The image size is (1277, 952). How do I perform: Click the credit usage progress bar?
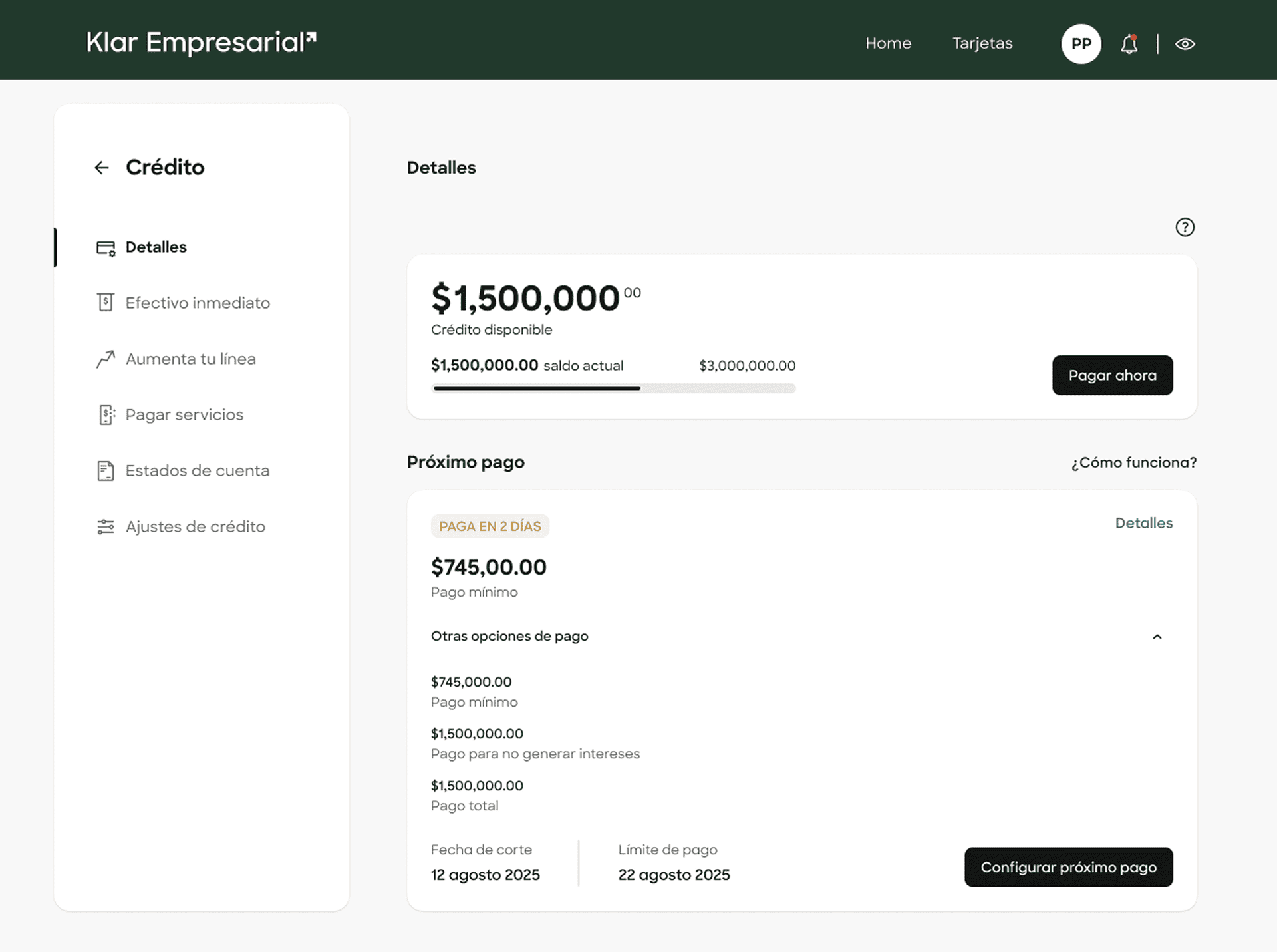[x=613, y=388]
